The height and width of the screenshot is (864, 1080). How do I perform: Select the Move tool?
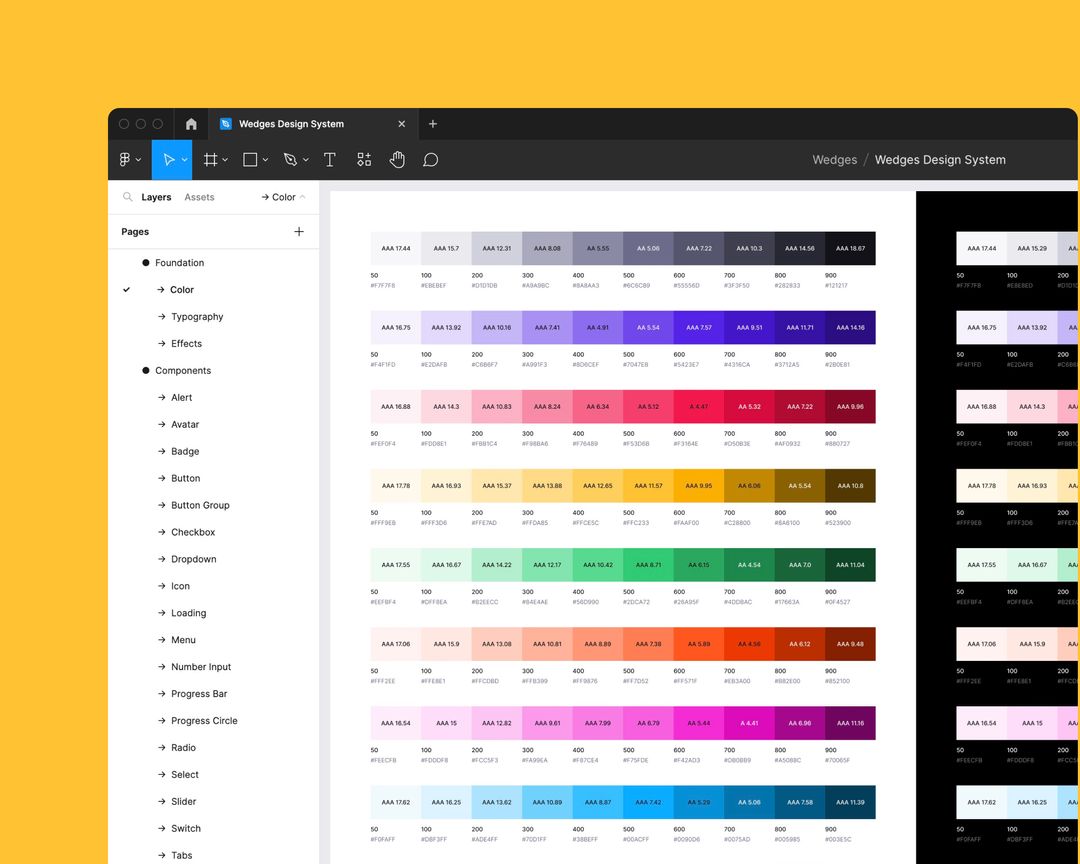(170, 159)
